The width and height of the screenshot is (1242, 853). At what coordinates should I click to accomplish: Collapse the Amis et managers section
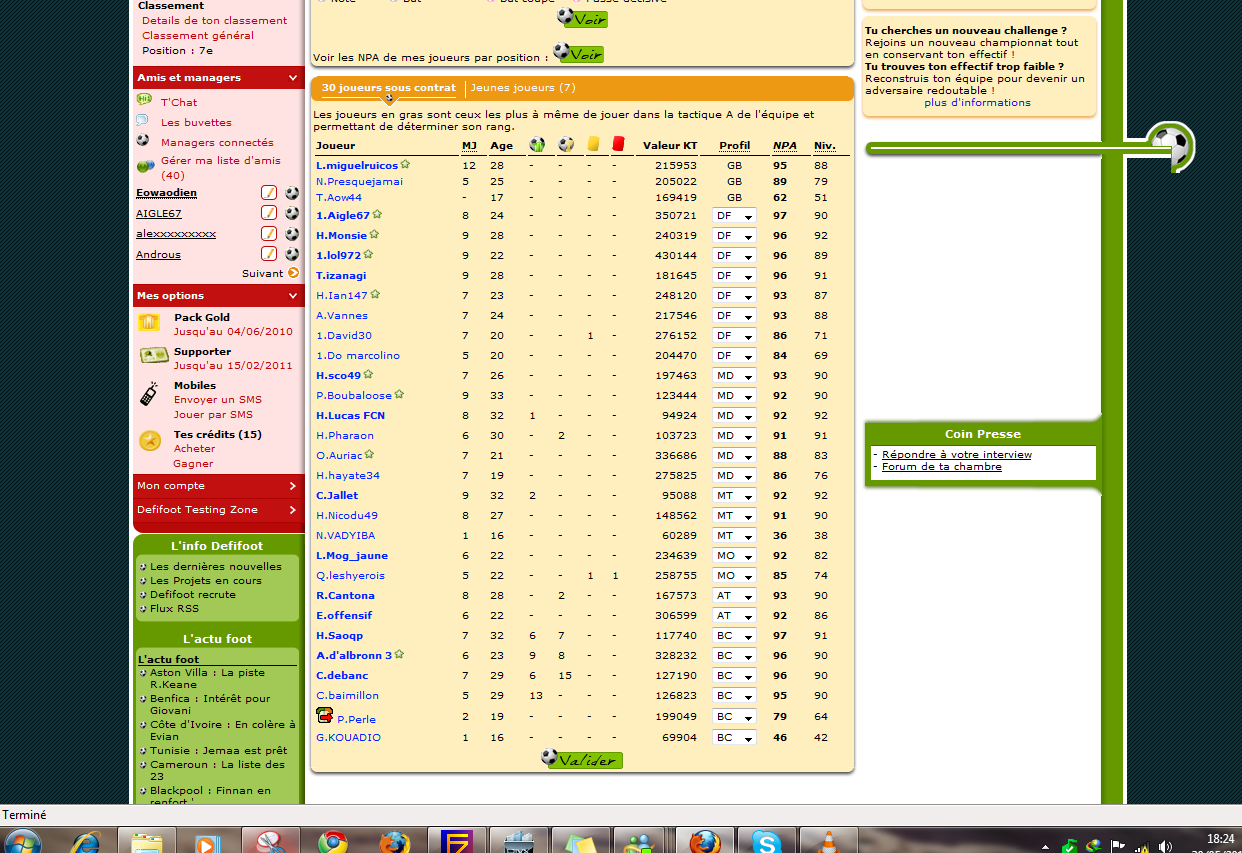(293, 78)
